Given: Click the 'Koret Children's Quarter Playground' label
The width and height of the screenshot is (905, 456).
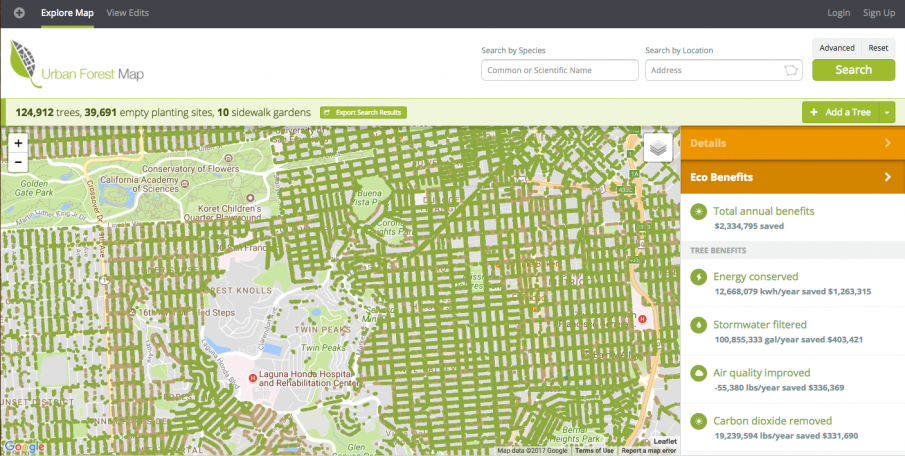Looking at the screenshot, I should click(x=222, y=213).
